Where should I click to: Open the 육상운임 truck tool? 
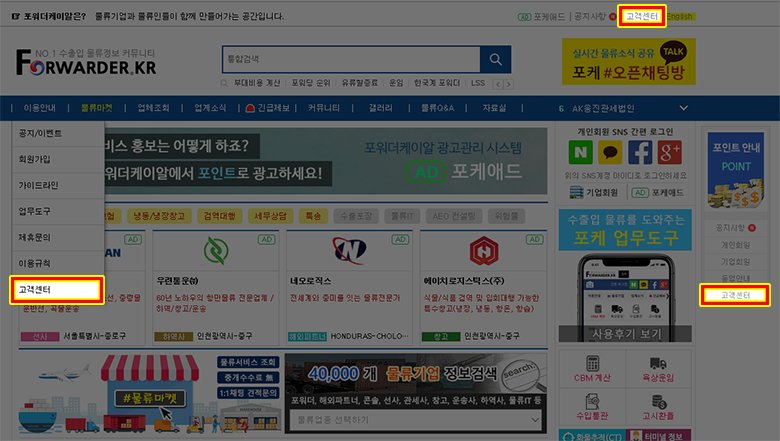[x=658, y=368]
